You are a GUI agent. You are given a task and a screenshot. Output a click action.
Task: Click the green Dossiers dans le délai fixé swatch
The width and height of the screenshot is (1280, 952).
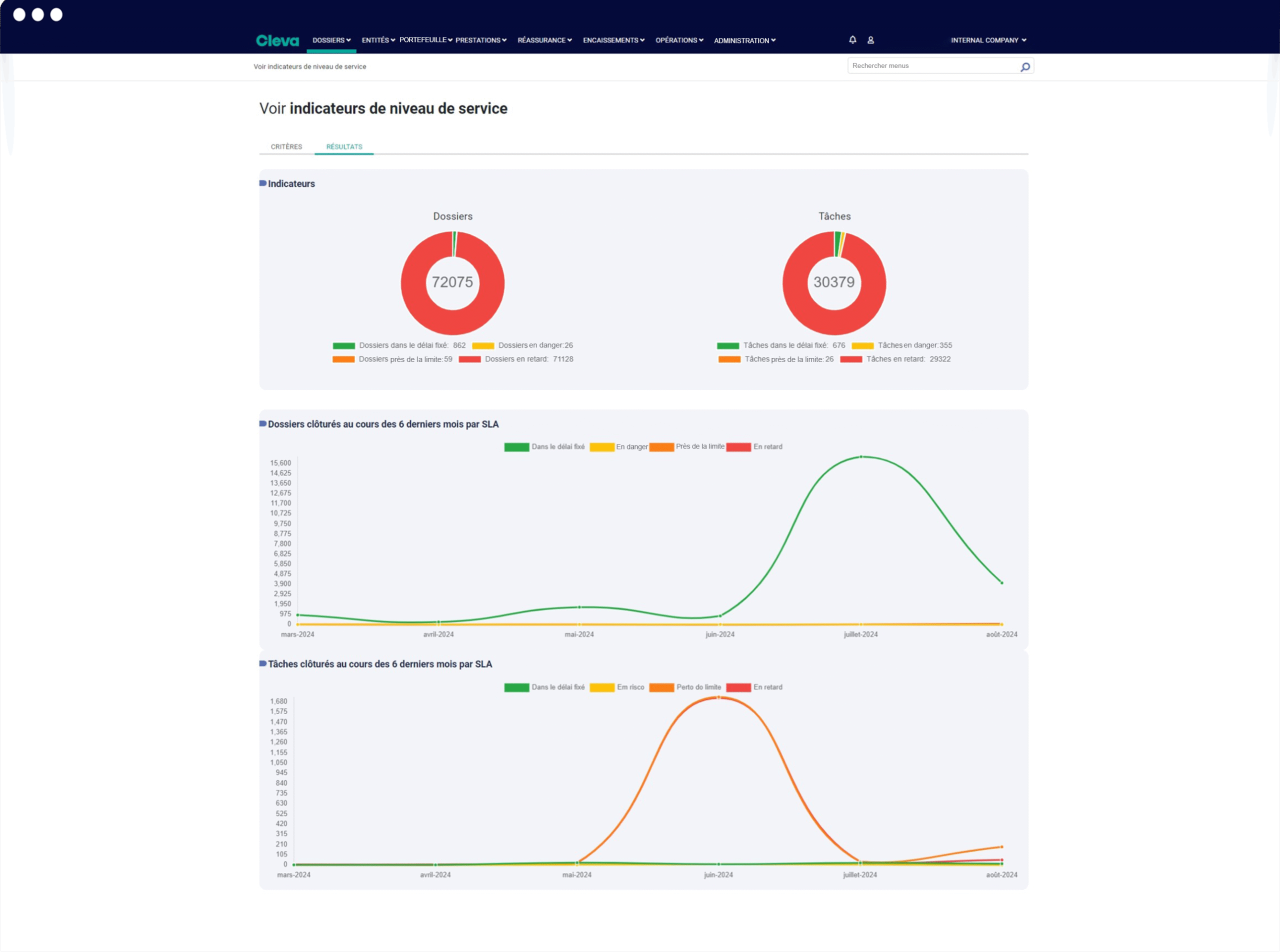[343, 346]
